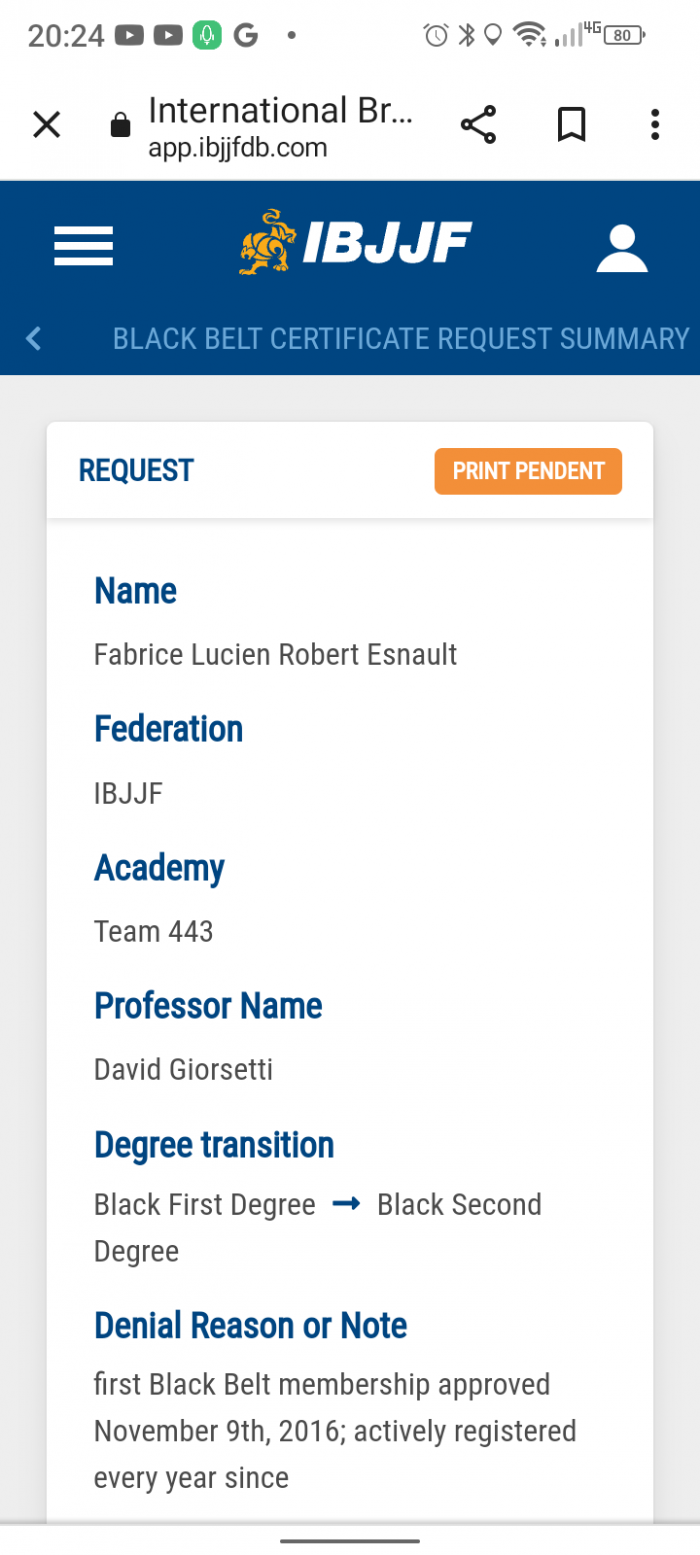700x1555 pixels.
Task: Tap the green microphone status icon
Action: (207, 36)
